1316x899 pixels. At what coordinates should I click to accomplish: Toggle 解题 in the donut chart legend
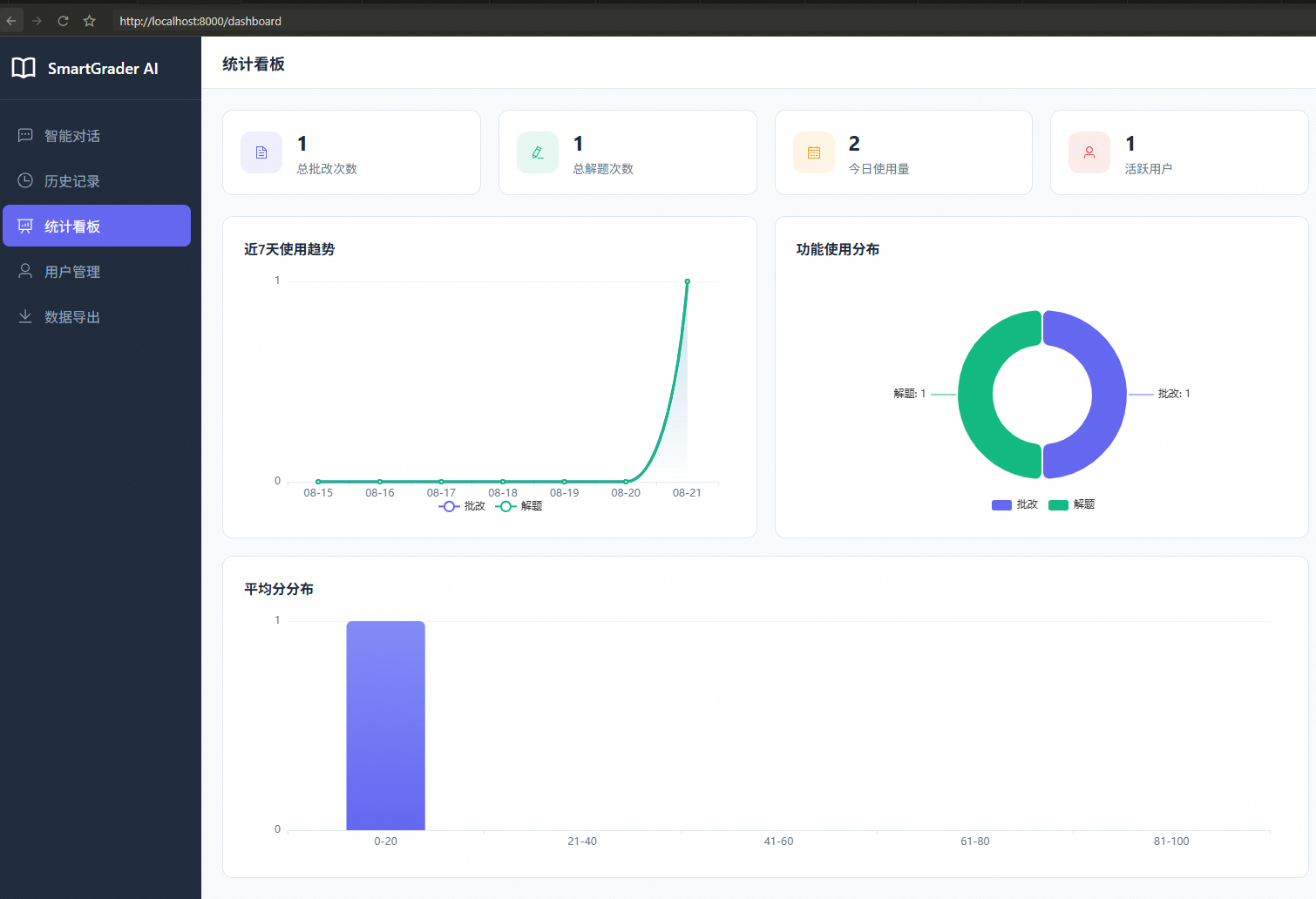pos(1072,504)
